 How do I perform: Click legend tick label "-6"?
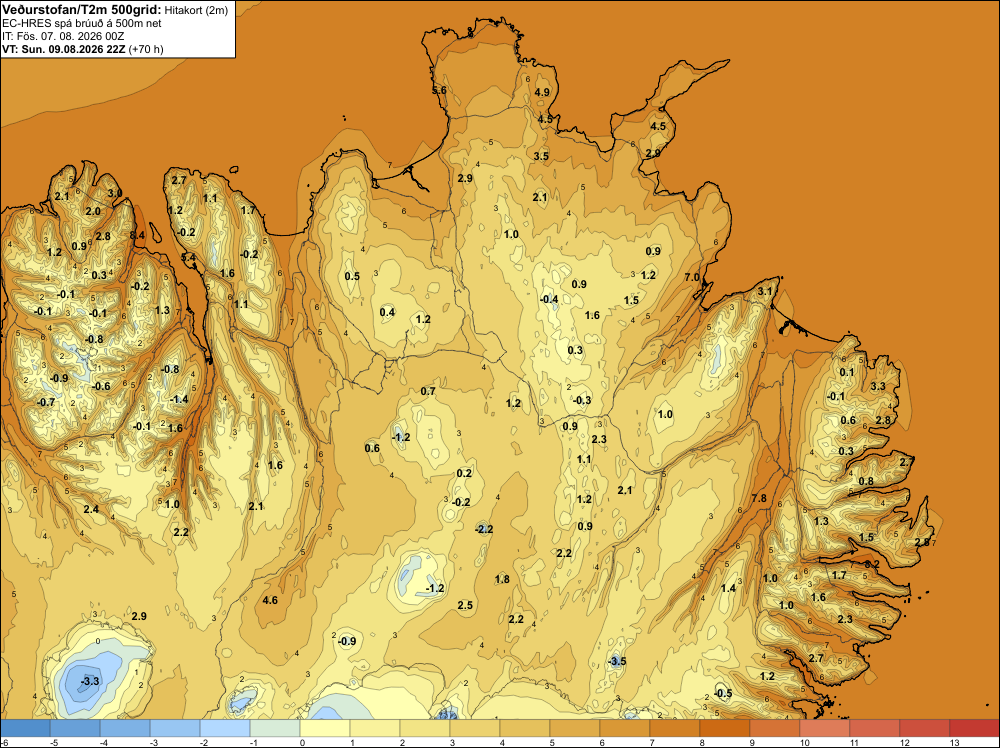pos(5,743)
